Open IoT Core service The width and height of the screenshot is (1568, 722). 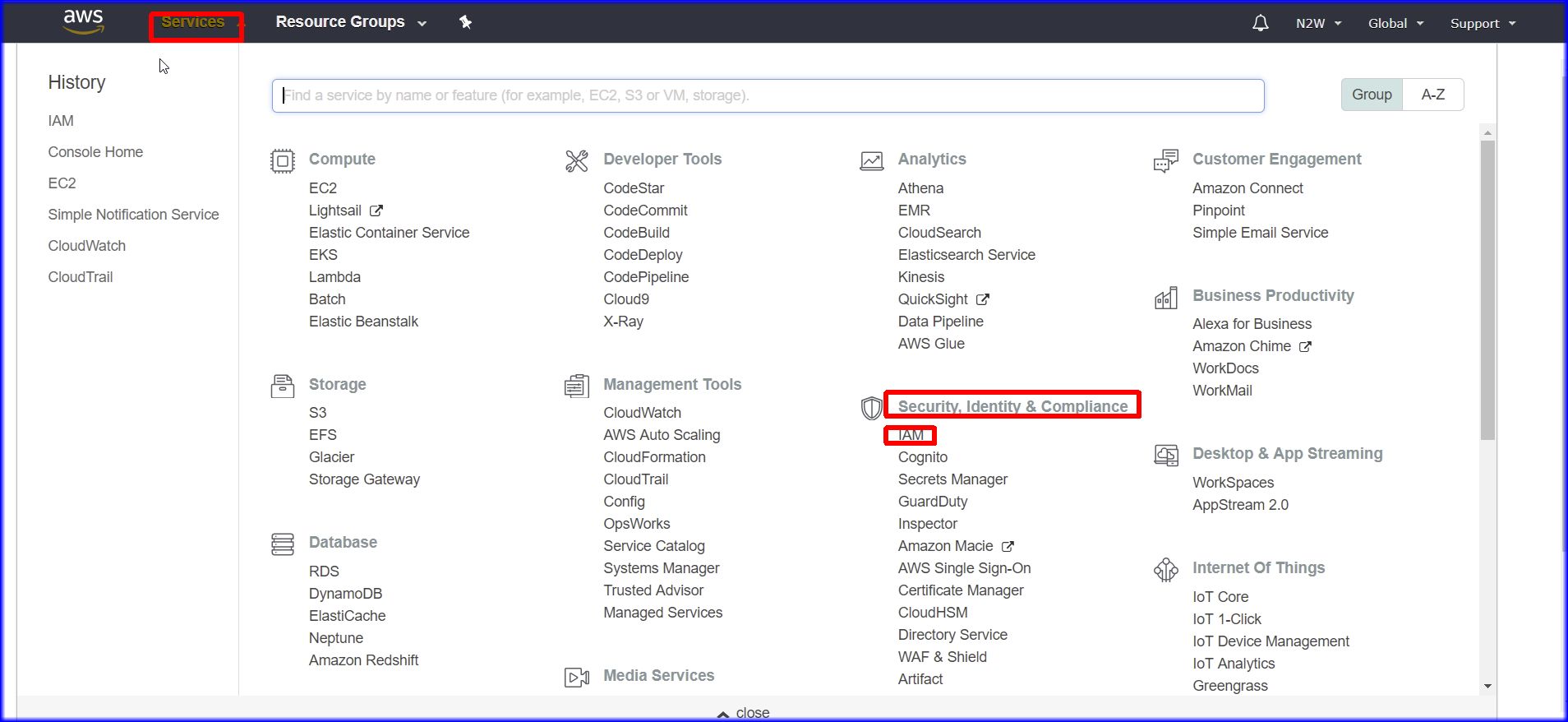1220,597
